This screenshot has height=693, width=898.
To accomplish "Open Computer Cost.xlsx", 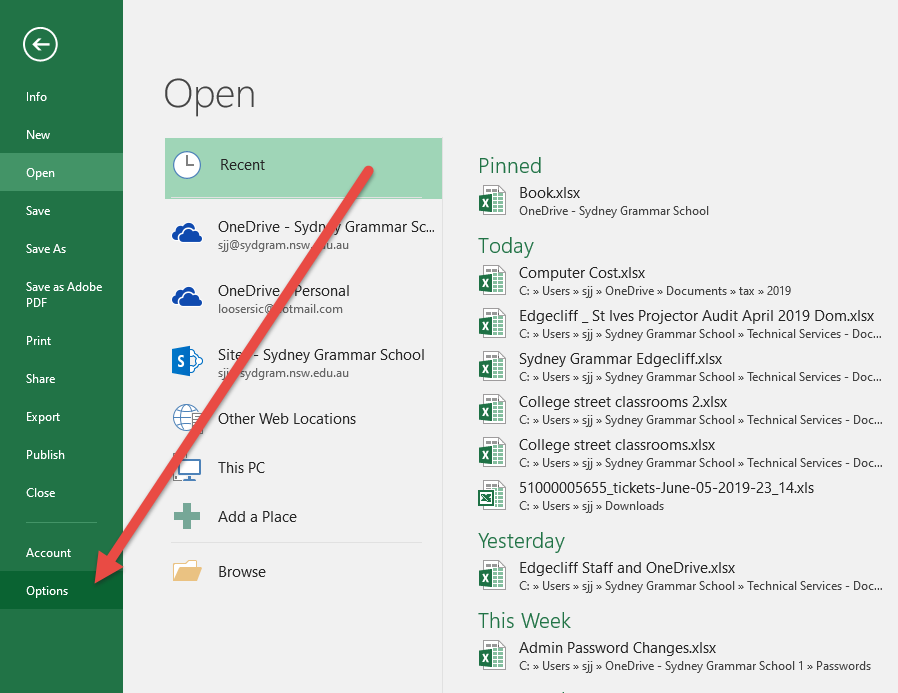I will tap(682, 281).
